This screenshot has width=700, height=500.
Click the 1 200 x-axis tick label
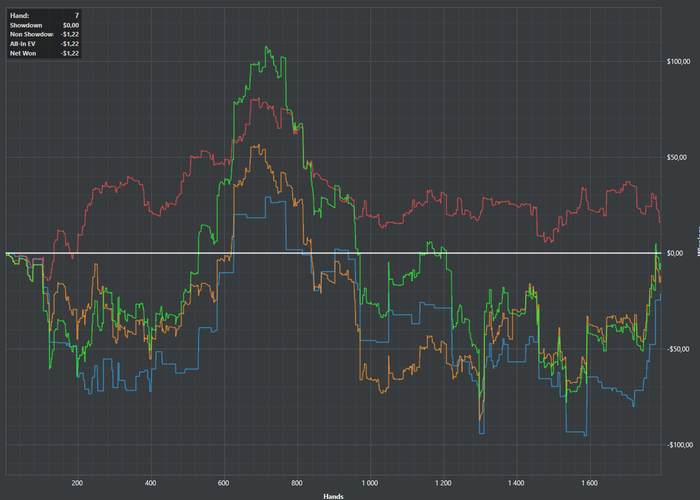click(x=443, y=483)
